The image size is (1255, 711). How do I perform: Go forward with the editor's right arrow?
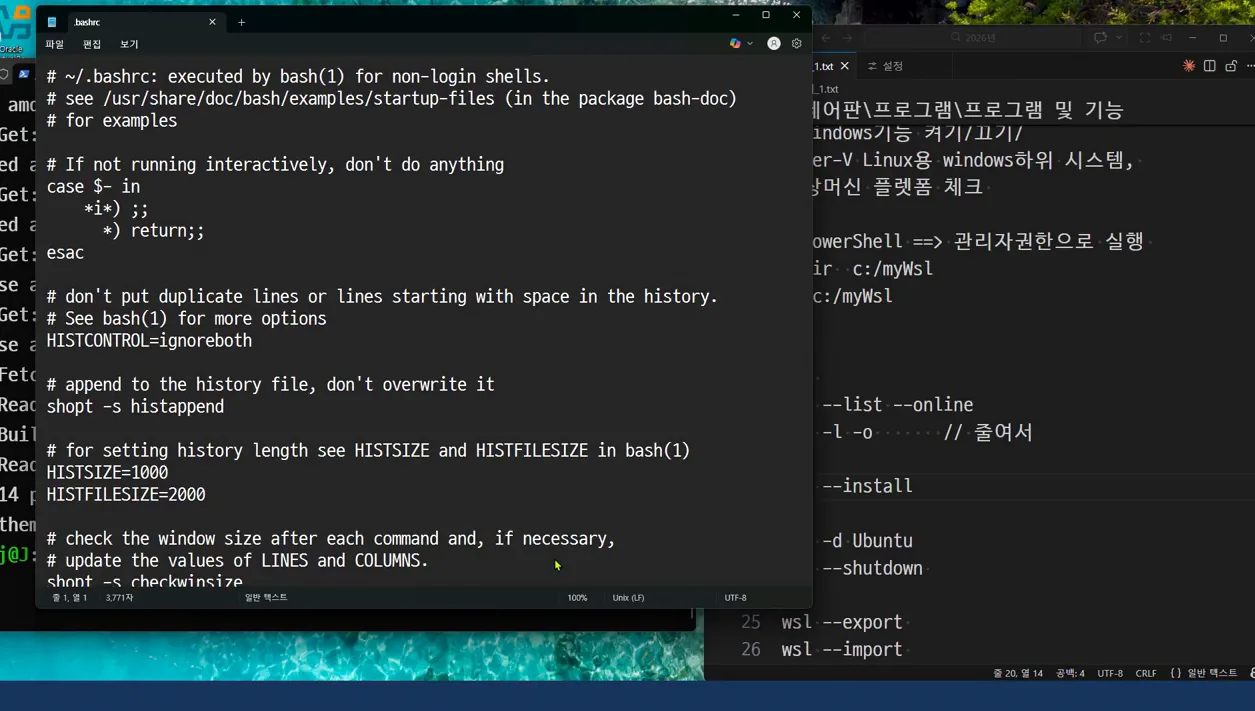click(x=847, y=38)
